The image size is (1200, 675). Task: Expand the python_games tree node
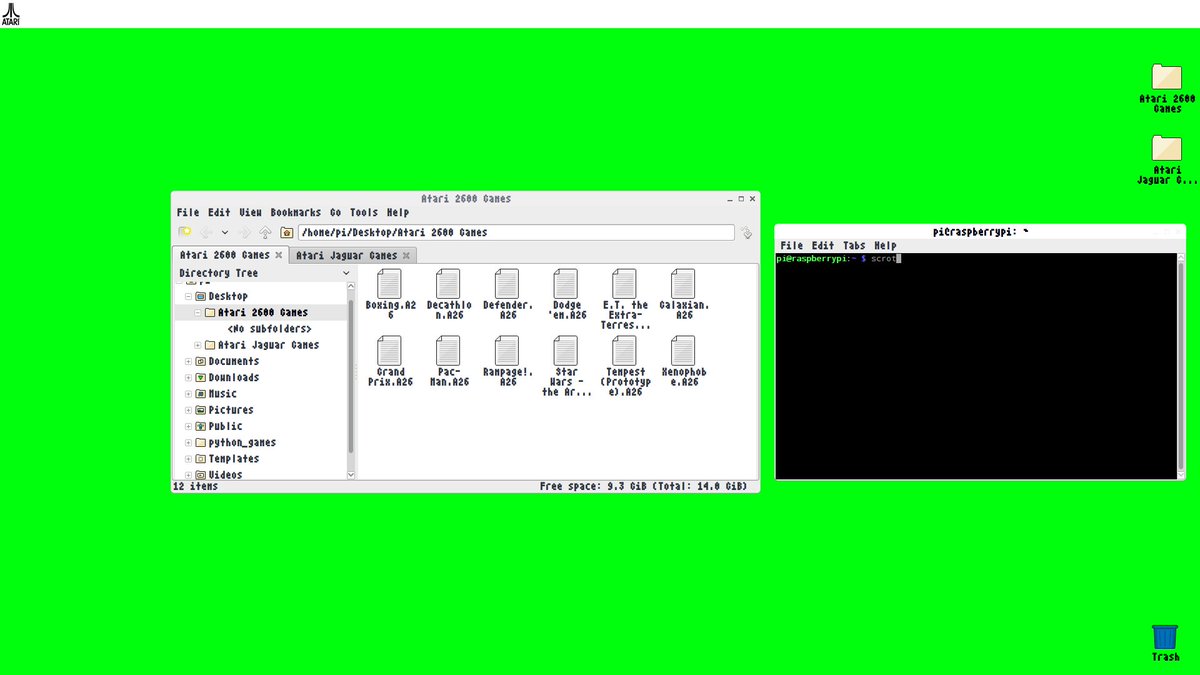[188, 443]
